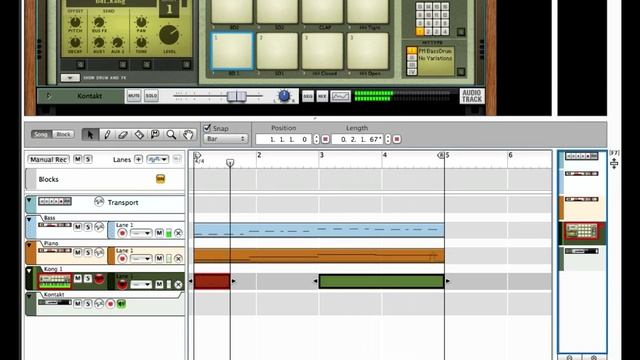Switch to Song view
Screen dimensions: 640x360
tap(41, 134)
